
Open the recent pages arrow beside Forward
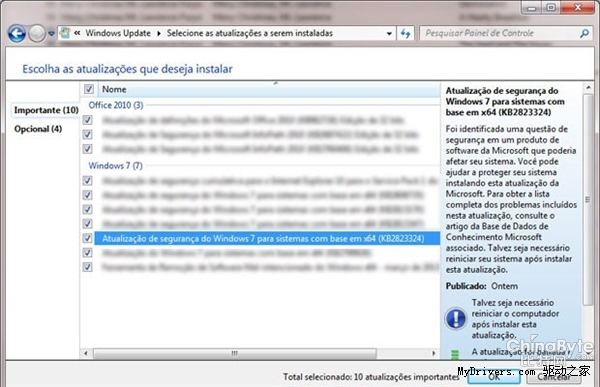tap(51, 34)
